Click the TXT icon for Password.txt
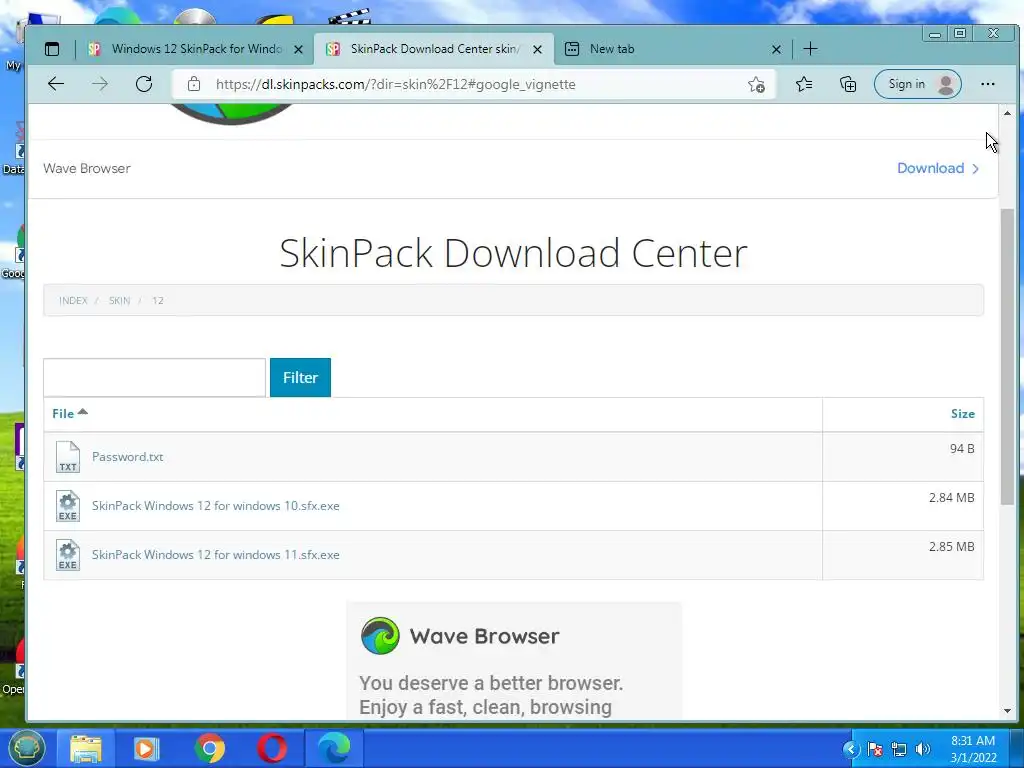1024x768 pixels. pos(68,456)
